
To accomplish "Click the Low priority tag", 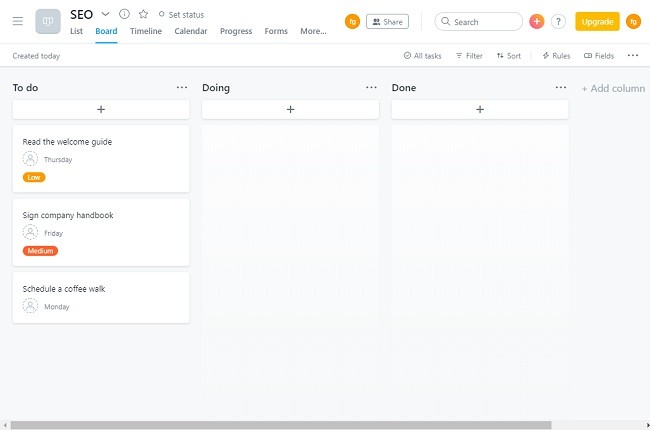I will click(x=34, y=177).
